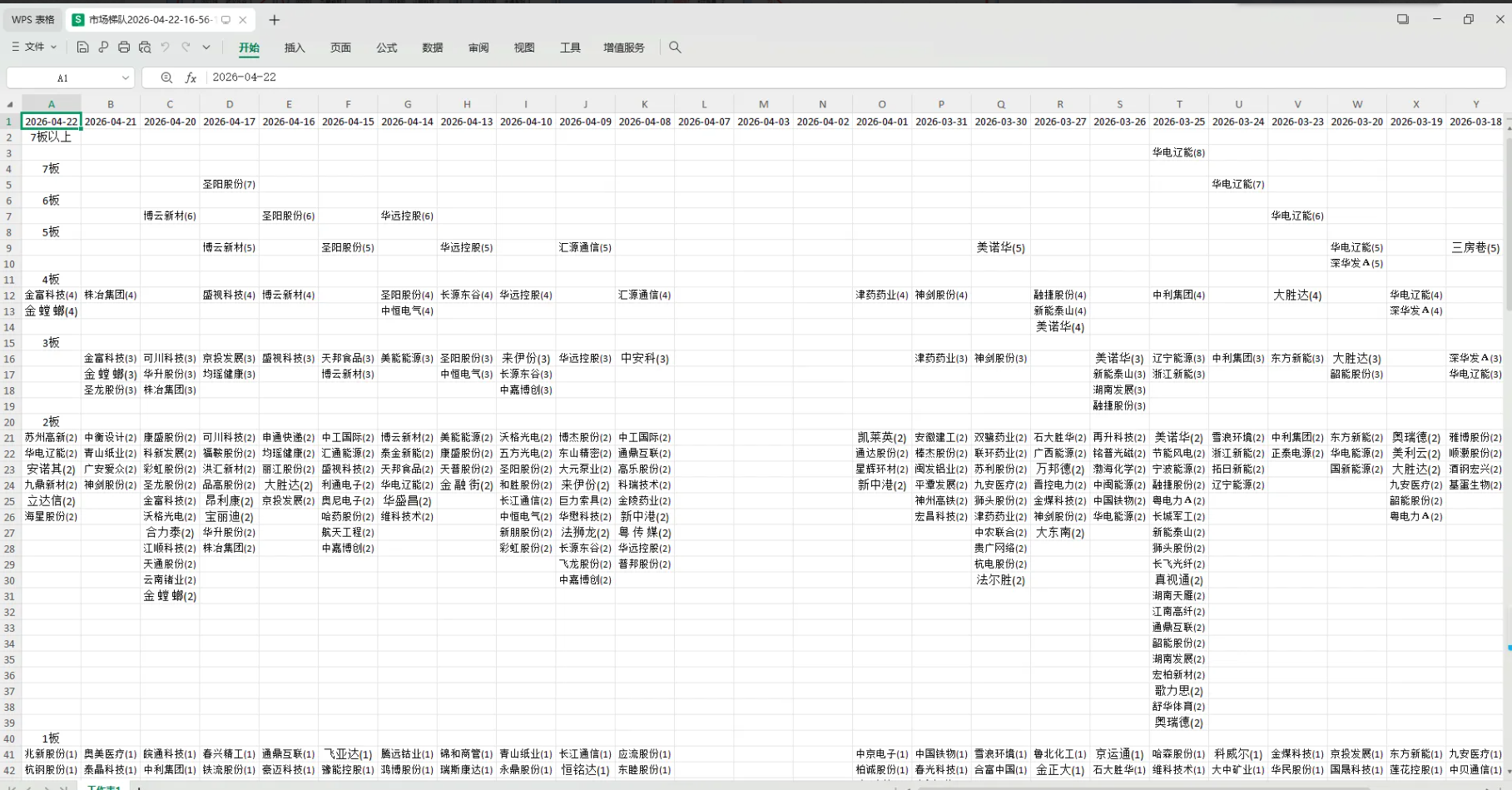Click the fx insert function icon
This screenshot has height=790, width=1512.
pyautogui.click(x=191, y=77)
